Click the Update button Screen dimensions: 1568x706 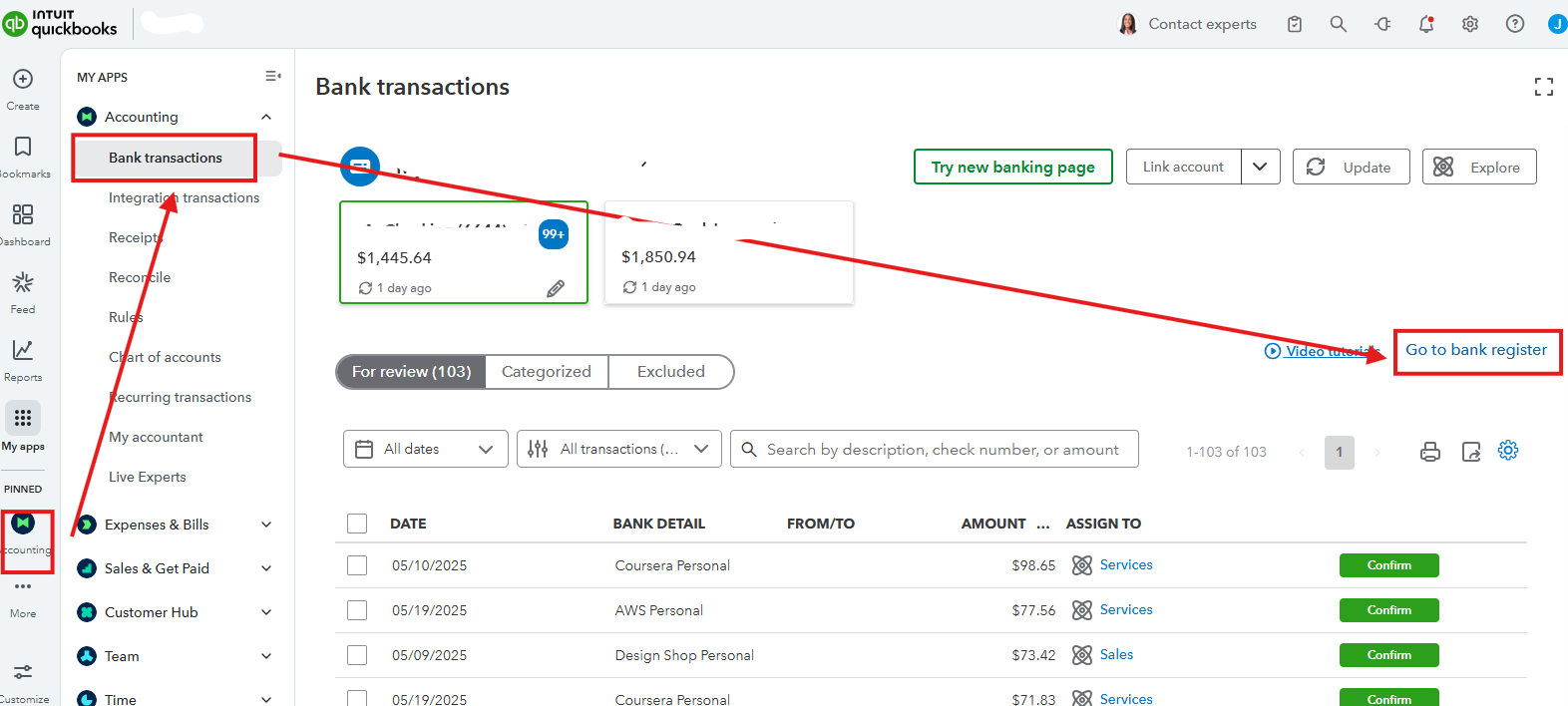(1352, 167)
